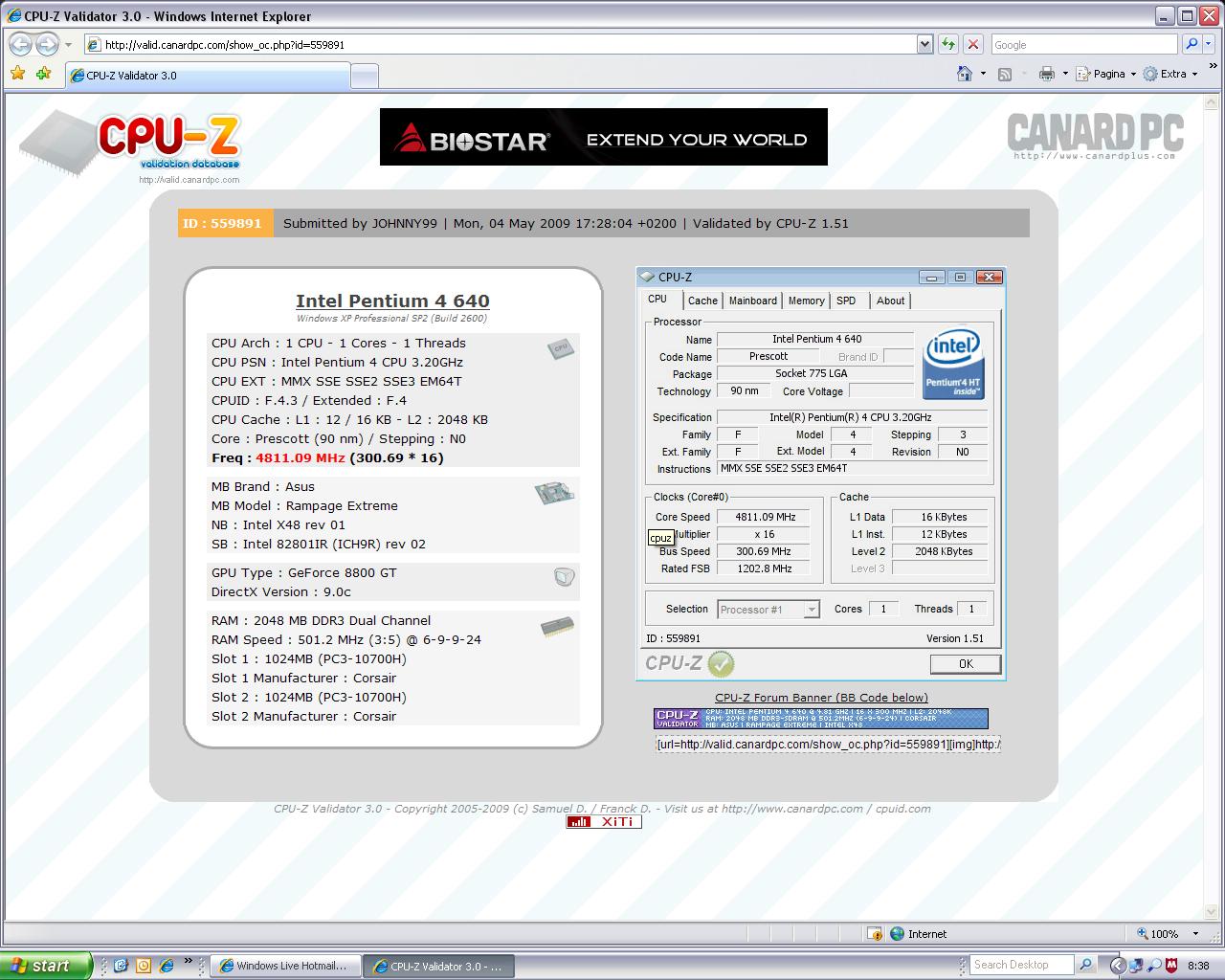Image resolution: width=1225 pixels, height=980 pixels.
Task: Click the address bar URL field
Action: pos(500,44)
